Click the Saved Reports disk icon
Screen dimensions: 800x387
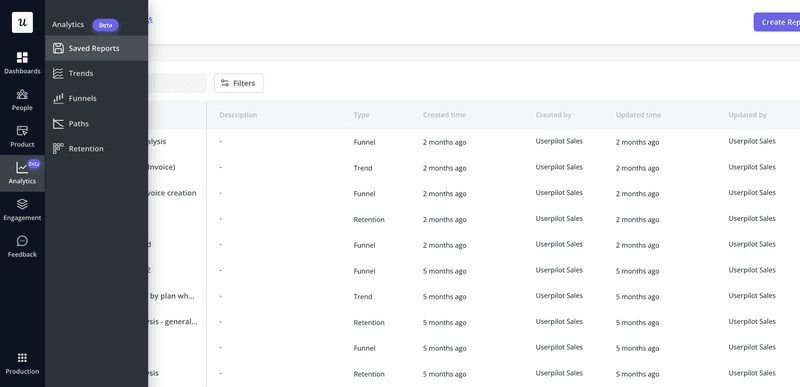(58, 48)
